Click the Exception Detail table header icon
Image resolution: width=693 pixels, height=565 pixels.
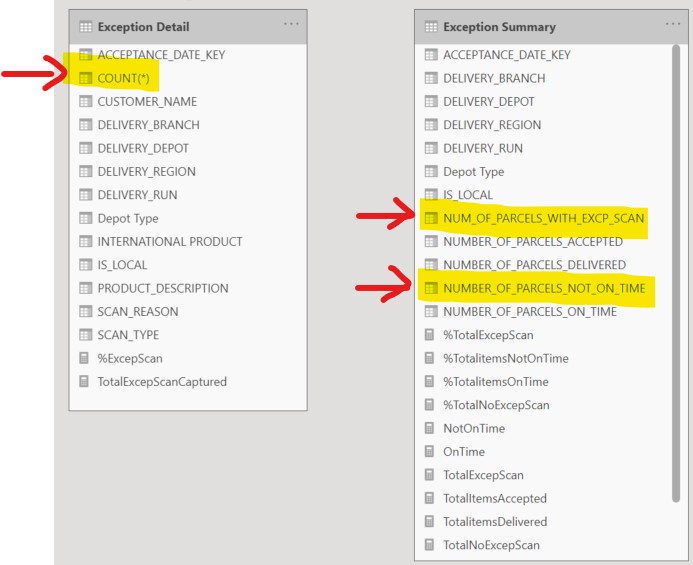(85, 27)
